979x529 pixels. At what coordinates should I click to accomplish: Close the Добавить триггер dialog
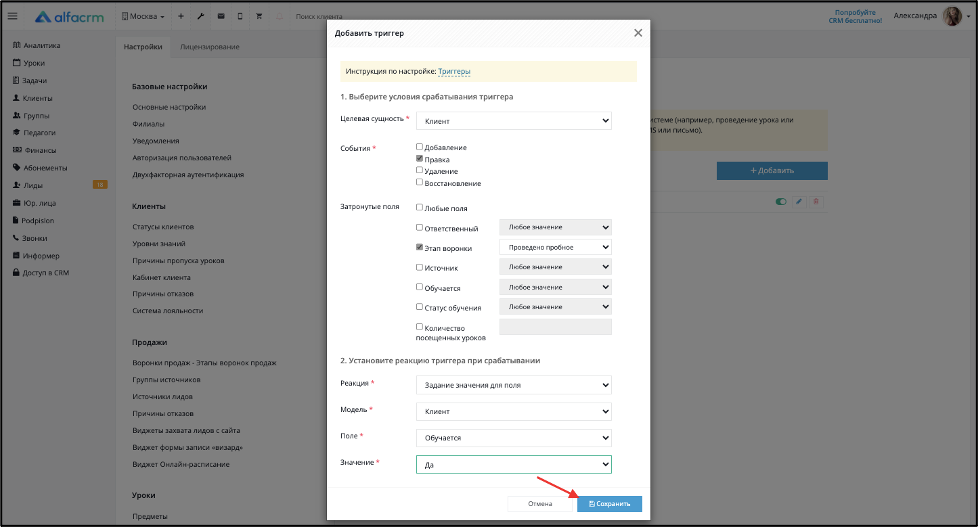pos(637,33)
